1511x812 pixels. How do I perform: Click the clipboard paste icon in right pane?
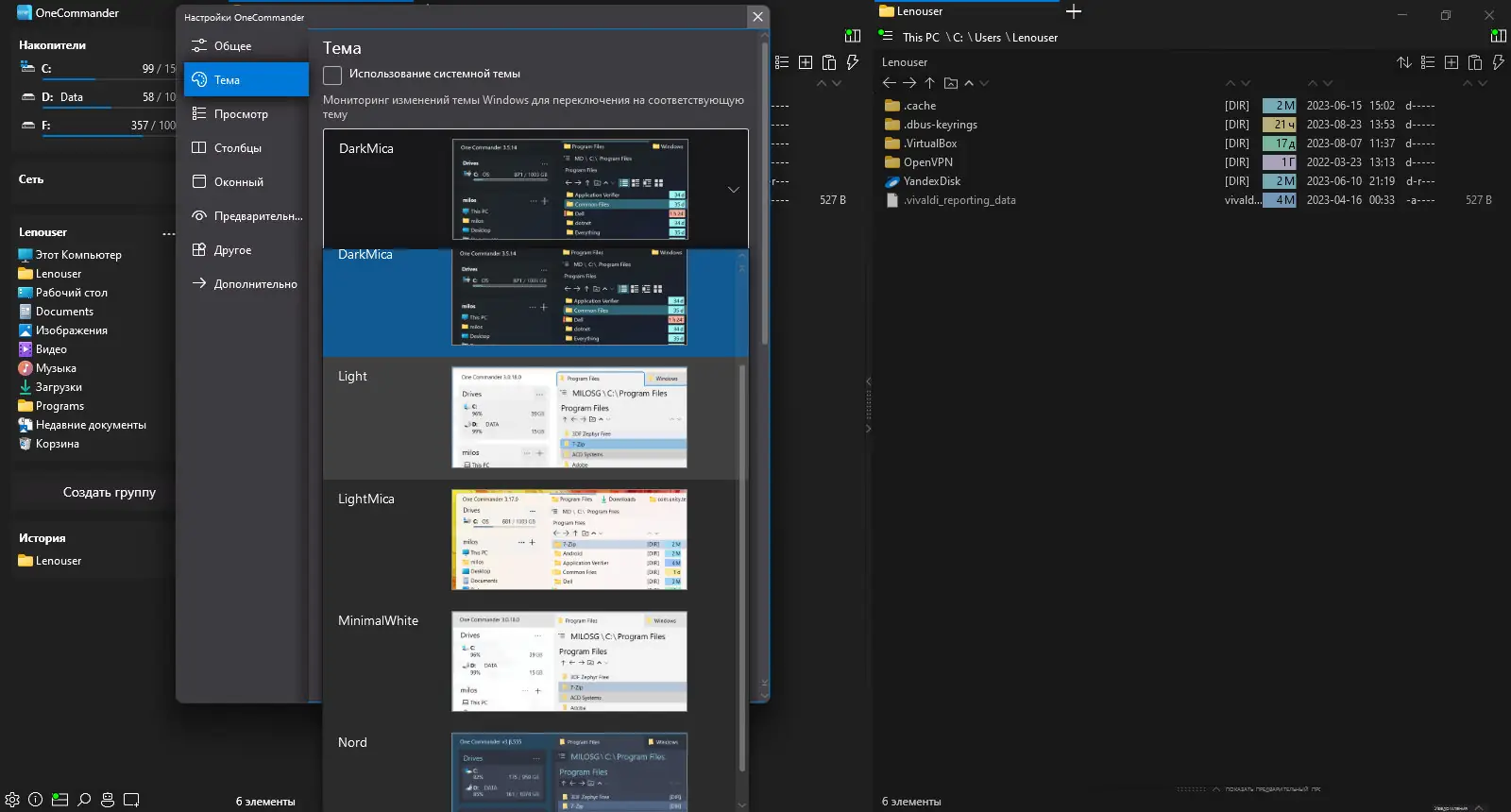pyautogui.click(x=1475, y=62)
